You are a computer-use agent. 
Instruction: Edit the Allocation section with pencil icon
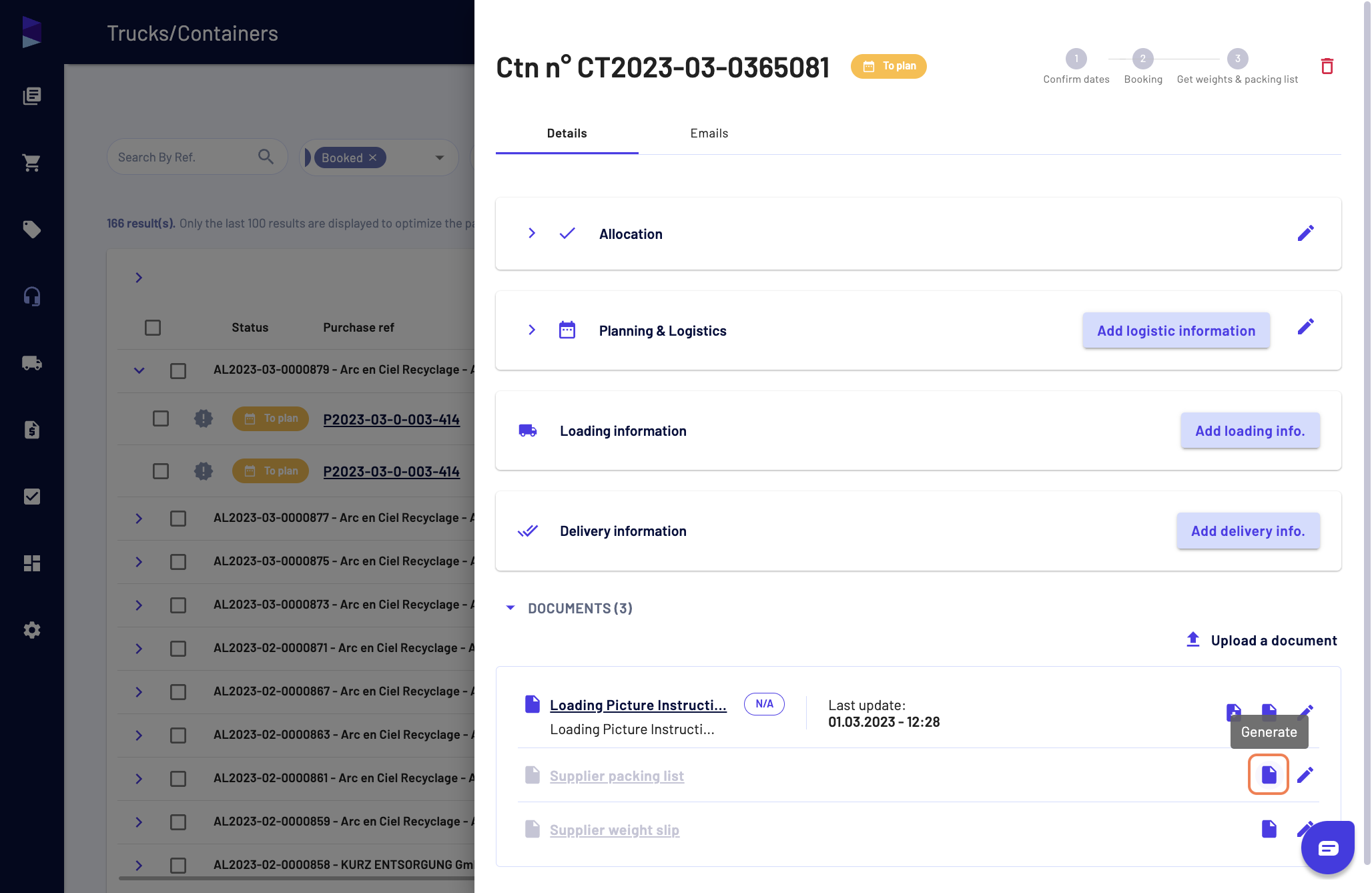[1306, 233]
